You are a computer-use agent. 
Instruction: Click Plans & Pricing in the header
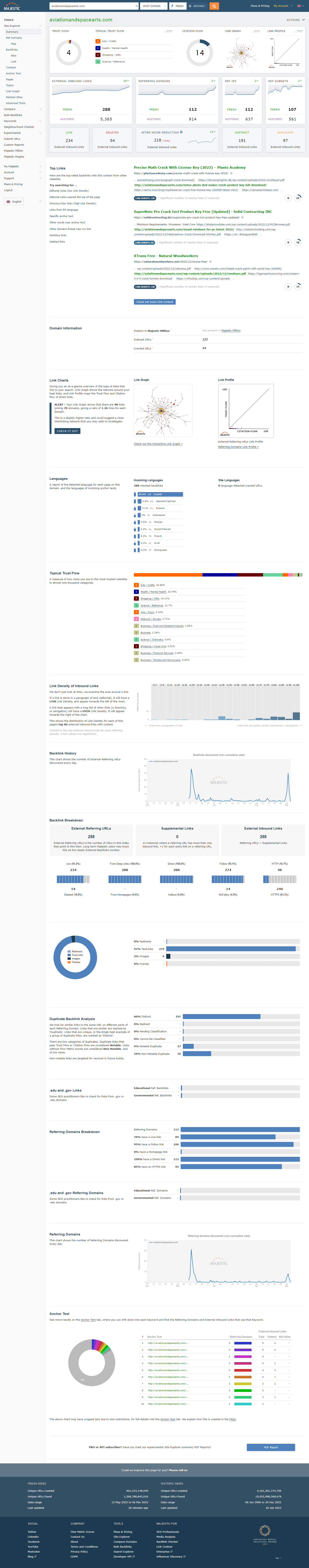click(x=260, y=6)
